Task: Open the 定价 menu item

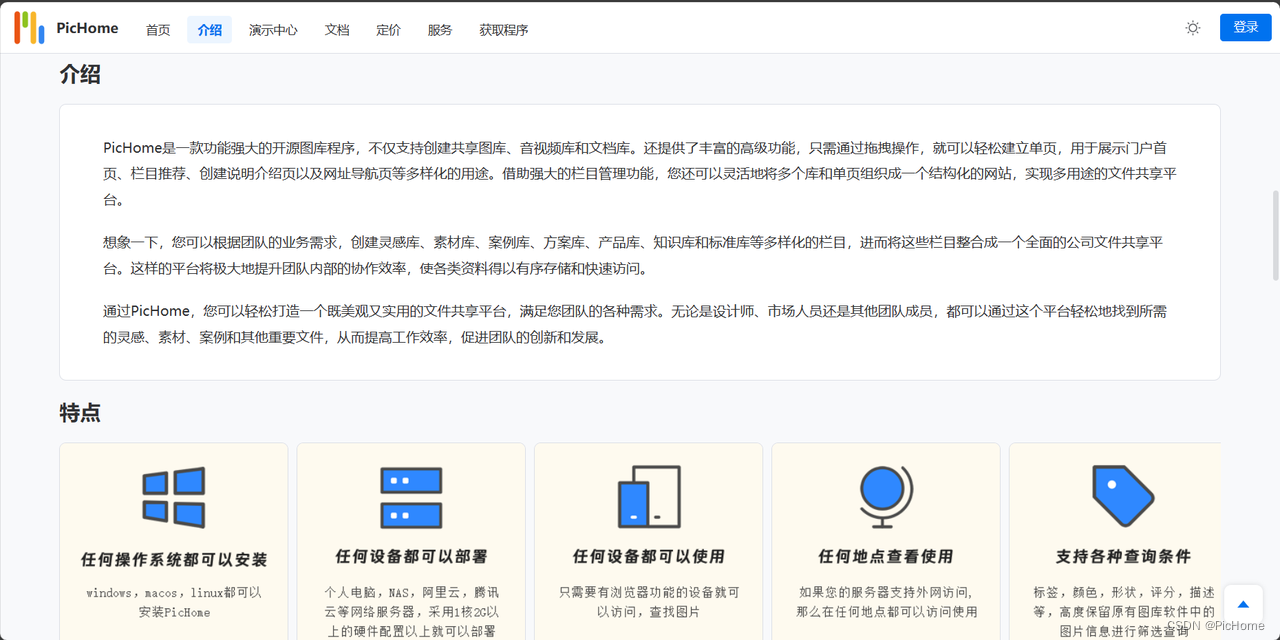Action: point(388,30)
